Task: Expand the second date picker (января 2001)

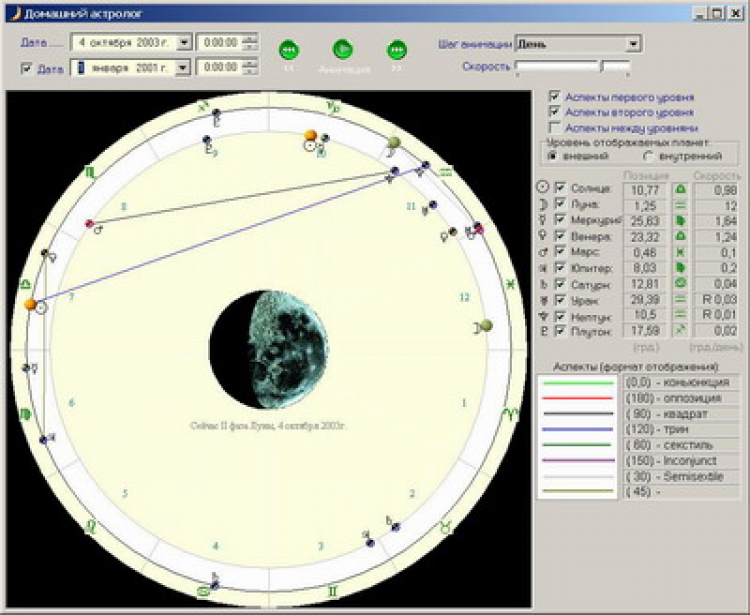Action: [182, 67]
